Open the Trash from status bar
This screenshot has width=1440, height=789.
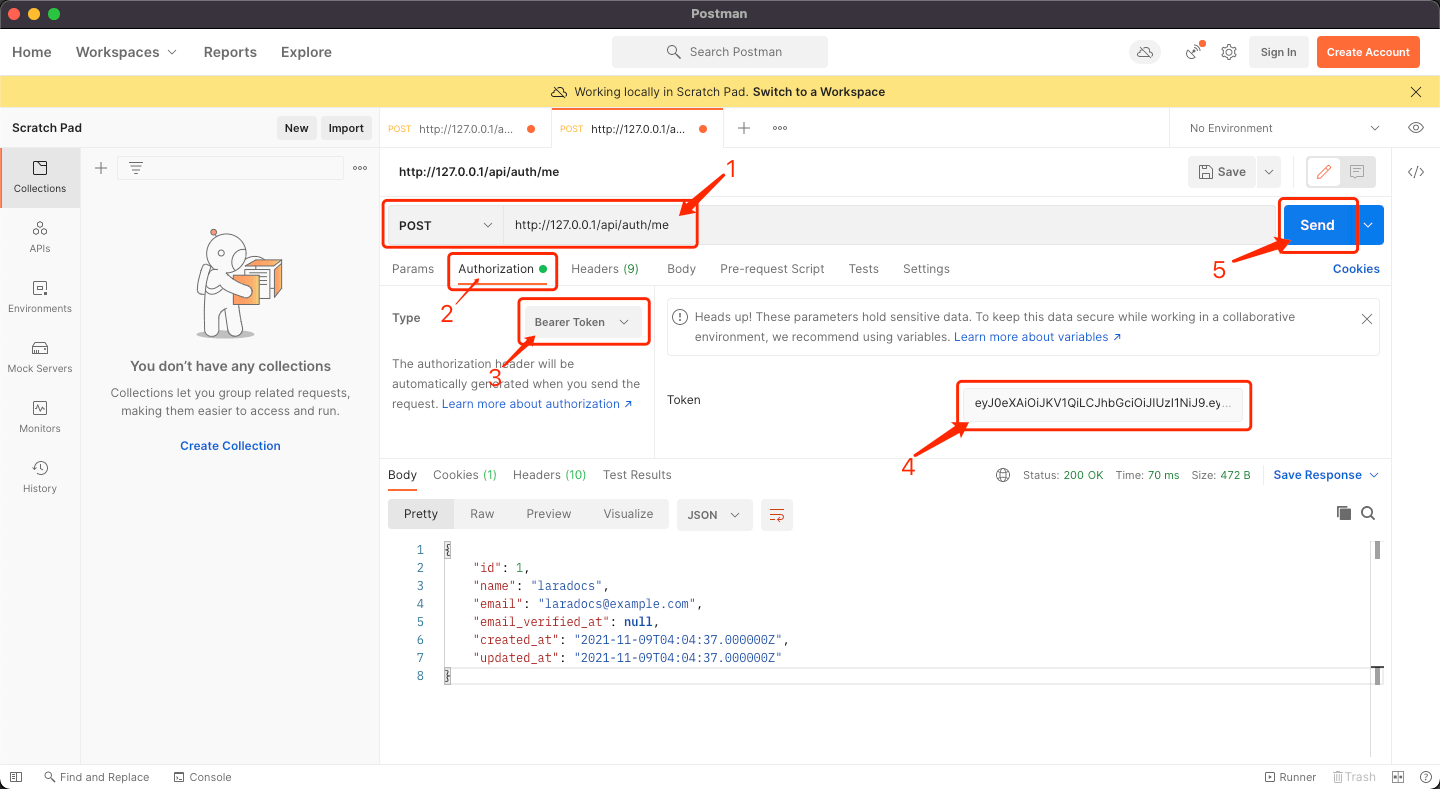click(x=1354, y=777)
